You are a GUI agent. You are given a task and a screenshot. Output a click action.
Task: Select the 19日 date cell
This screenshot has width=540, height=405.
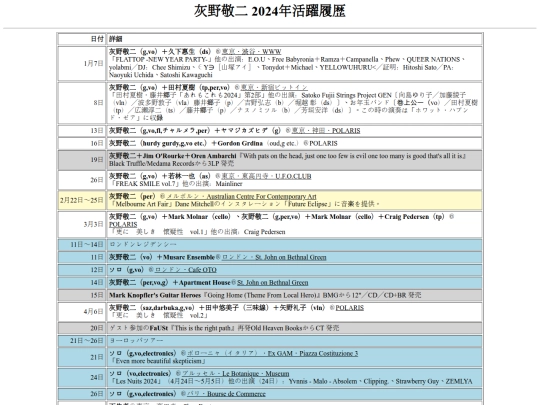tap(82, 160)
